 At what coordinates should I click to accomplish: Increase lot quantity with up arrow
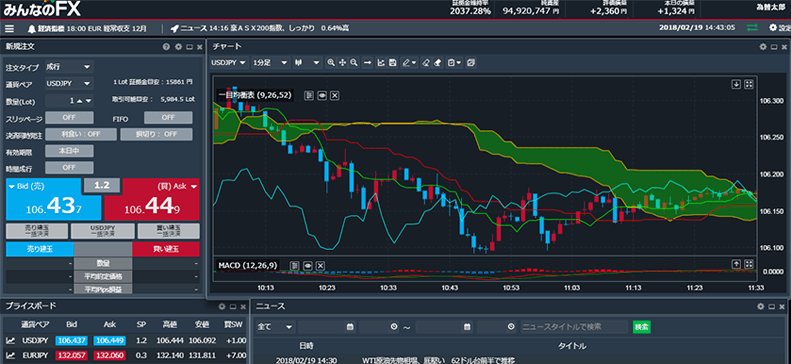(x=79, y=101)
